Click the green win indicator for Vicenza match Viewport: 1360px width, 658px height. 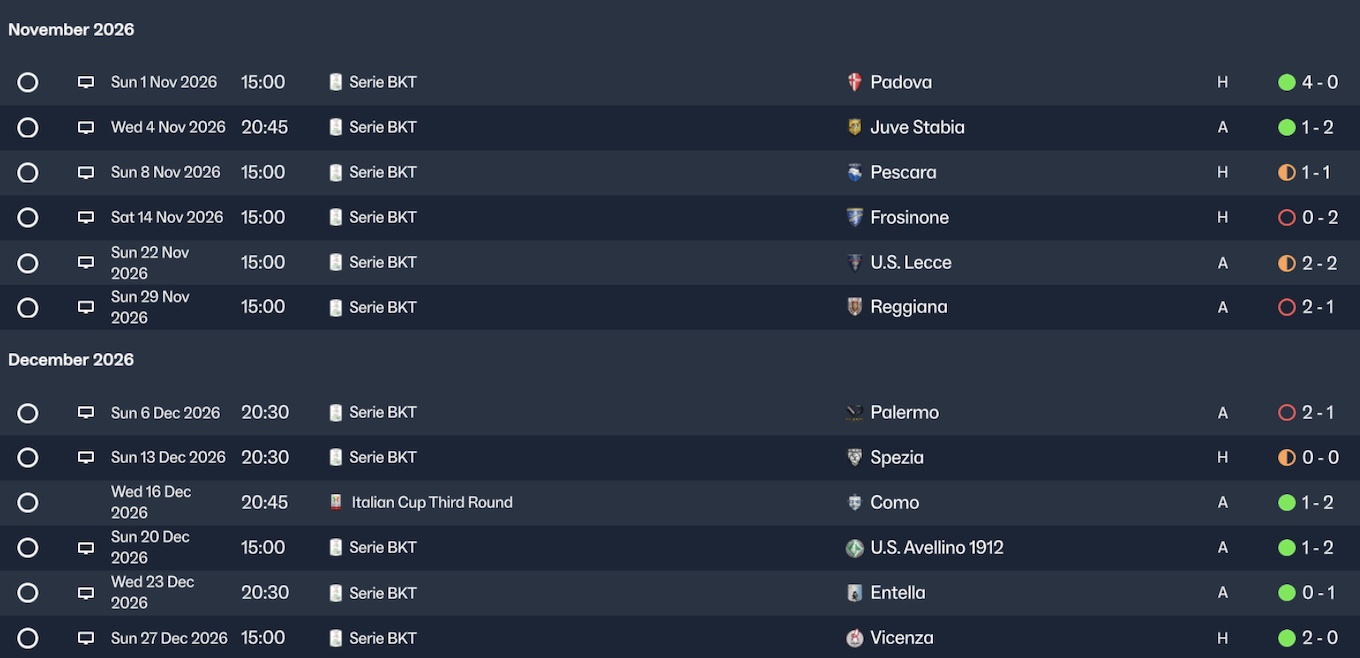coord(1287,638)
